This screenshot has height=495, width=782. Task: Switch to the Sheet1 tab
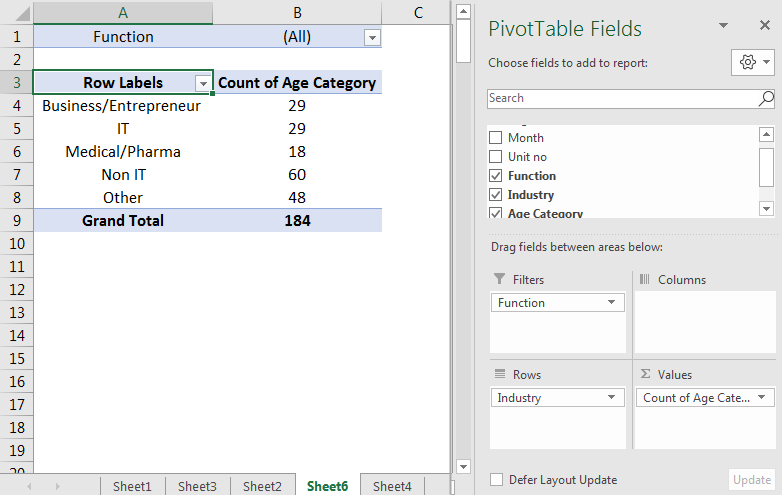click(132, 487)
